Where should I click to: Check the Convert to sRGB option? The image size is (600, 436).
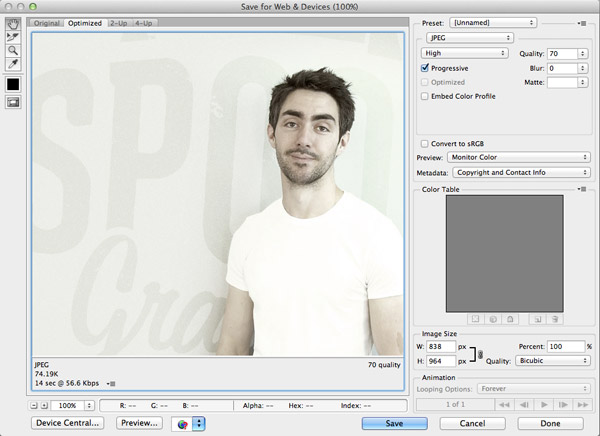(x=425, y=143)
